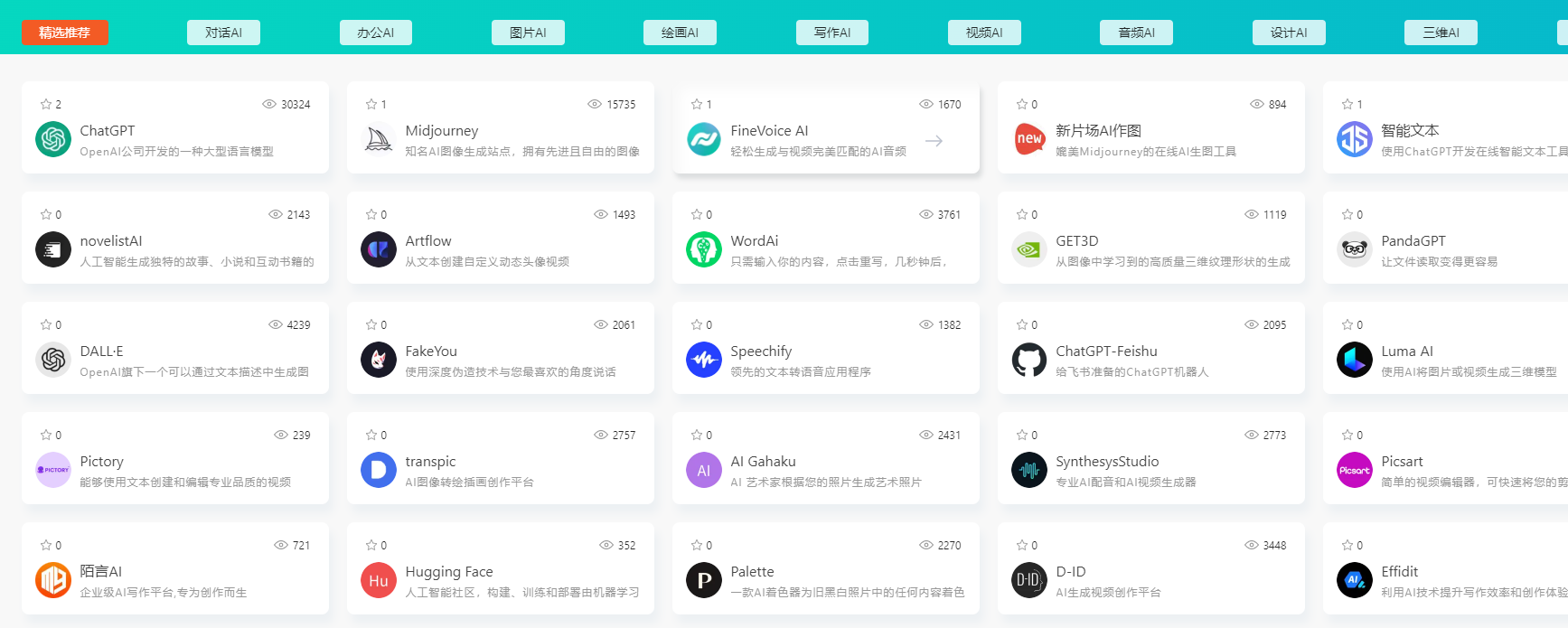Select the 设计AI tab

1289,33
